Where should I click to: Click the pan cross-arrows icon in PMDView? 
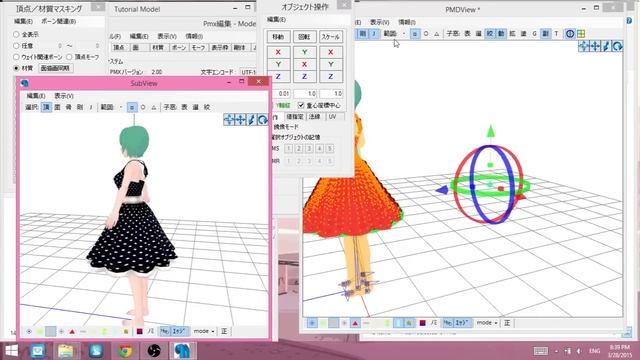pos(596,46)
